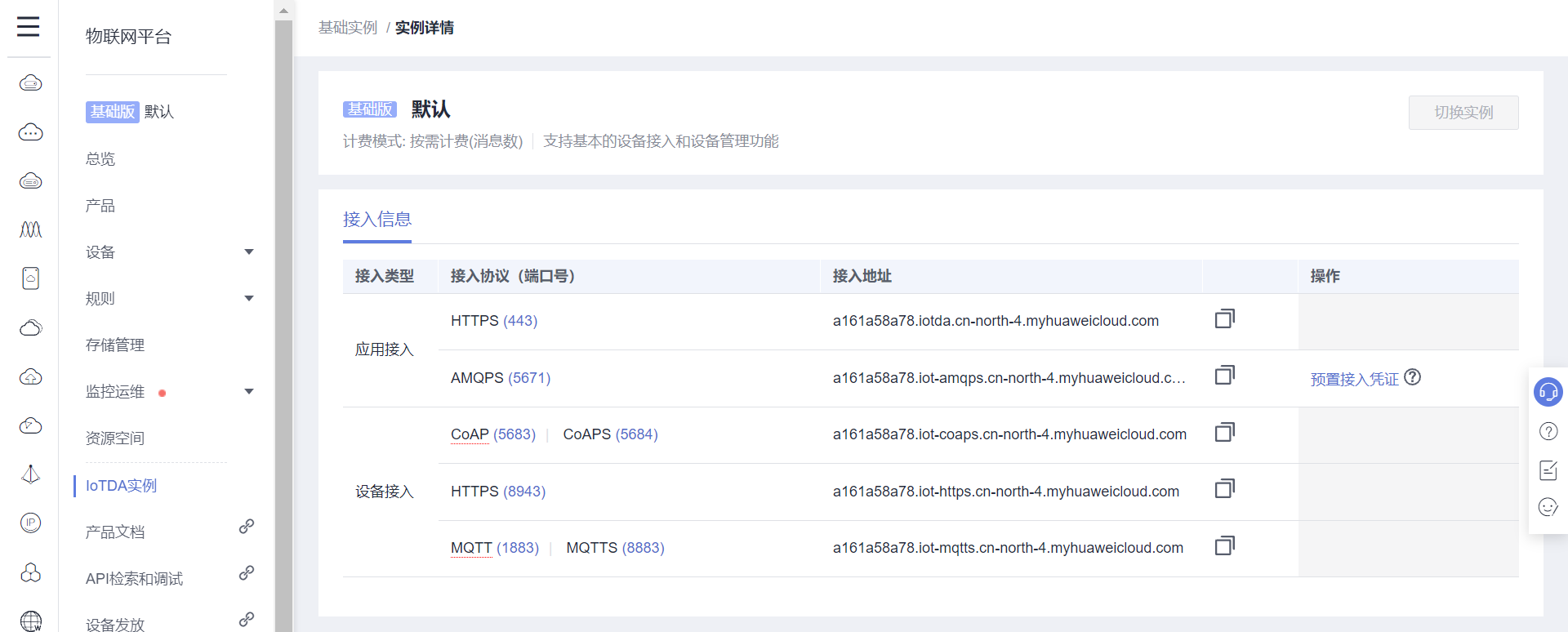Image resolution: width=1568 pixels, height=632 pixels.
Task: Open 总览 in the sidebar
Action: (100, 159)
